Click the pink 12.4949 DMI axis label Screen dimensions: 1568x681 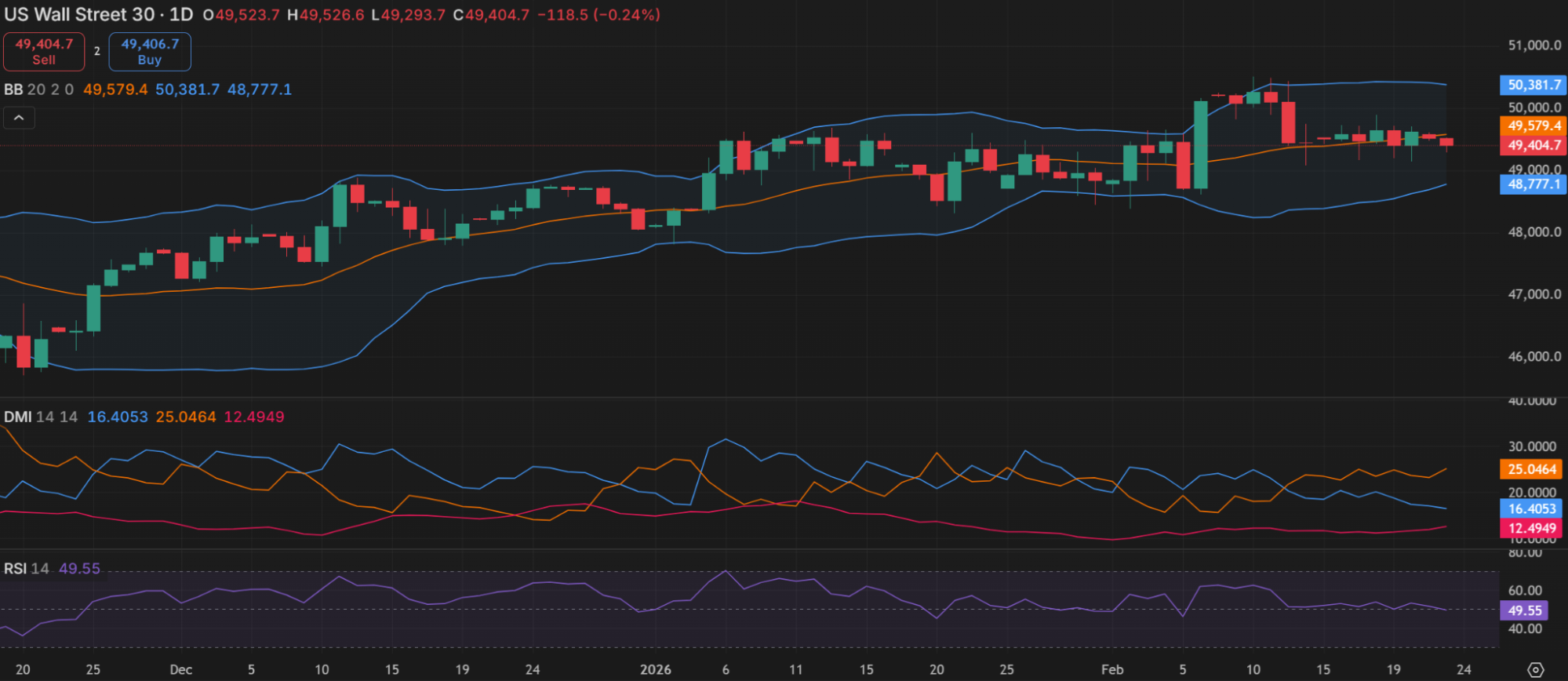(x=1531, y=528)
